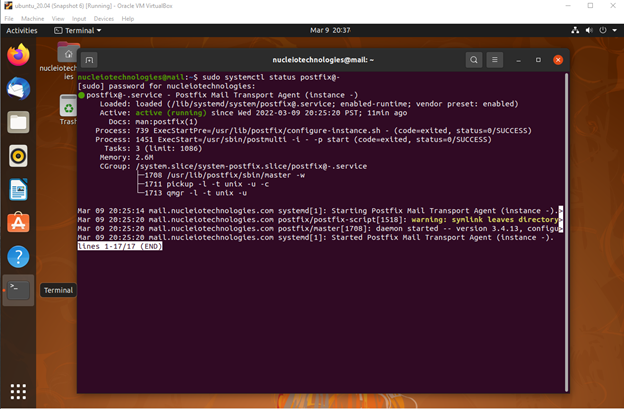Screen dimensions: 624x409
Task: Open the terminal hamburger menu
Action: (x=495, y=60)
